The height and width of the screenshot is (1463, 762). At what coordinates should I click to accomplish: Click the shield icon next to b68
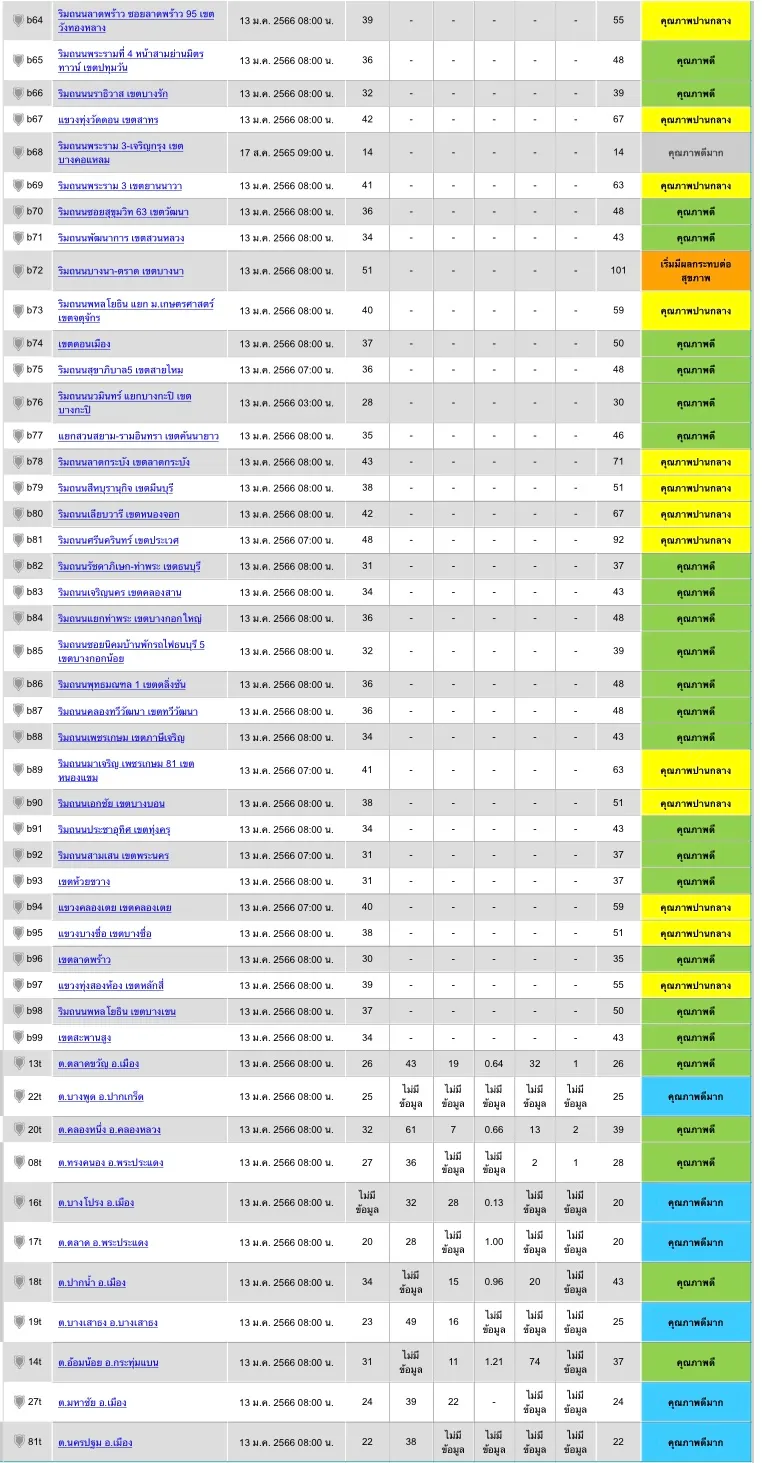pyautogui.click(x=18, y=153)
